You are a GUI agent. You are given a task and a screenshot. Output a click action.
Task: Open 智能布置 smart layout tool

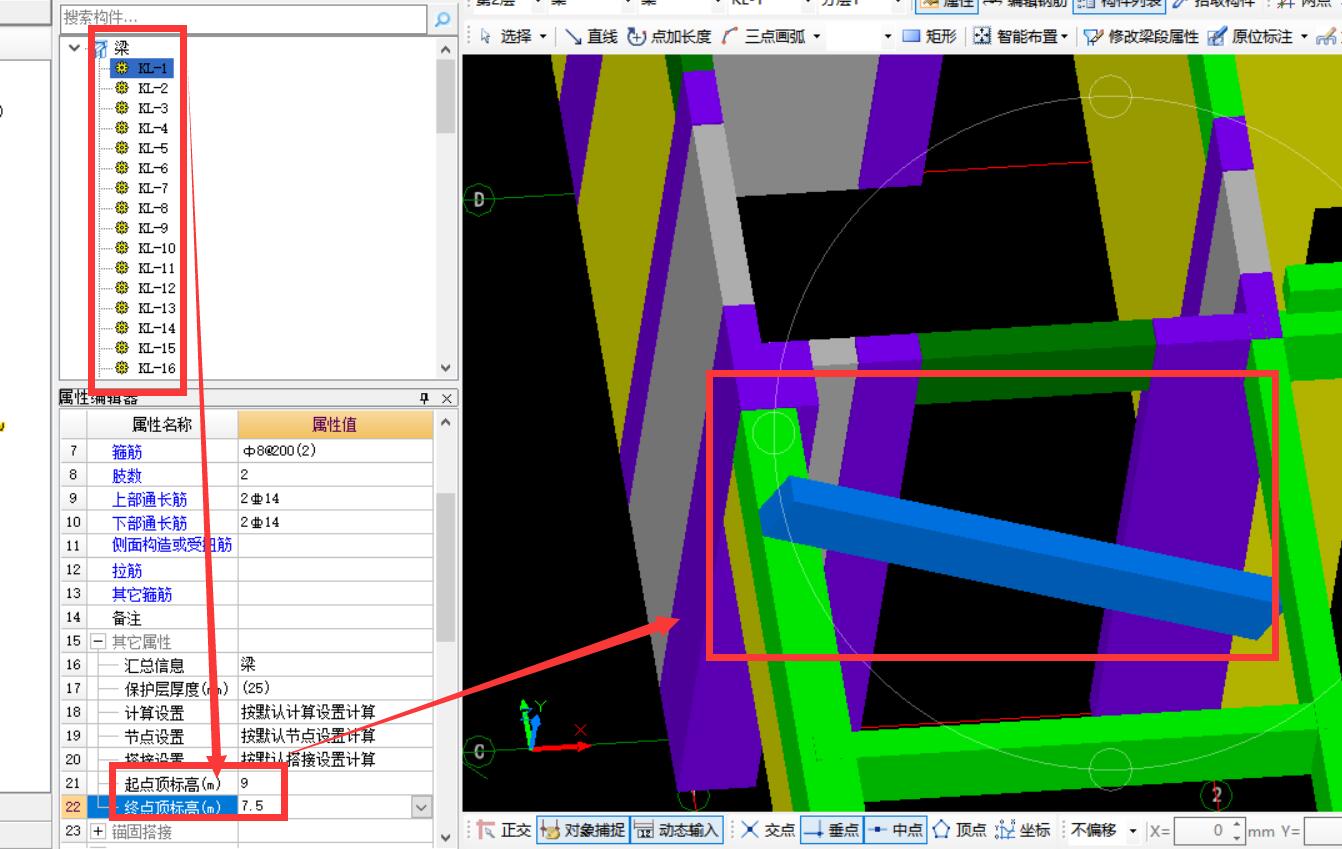tap(1015, 36)
